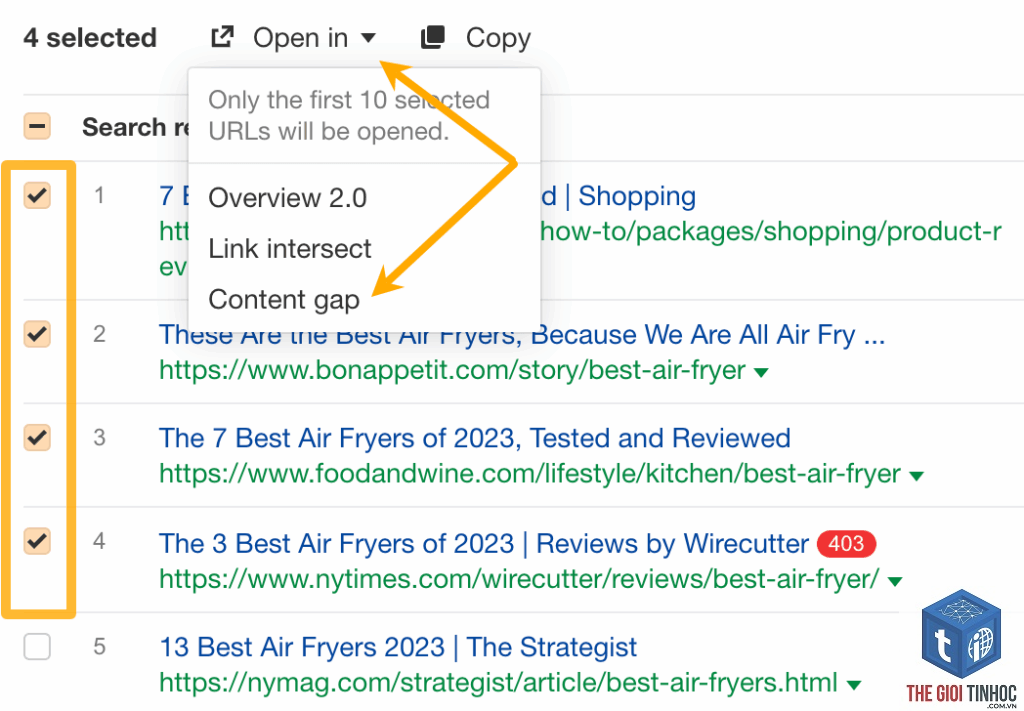Open 'These Are the Best Air Fryers' link

point(522,335)
